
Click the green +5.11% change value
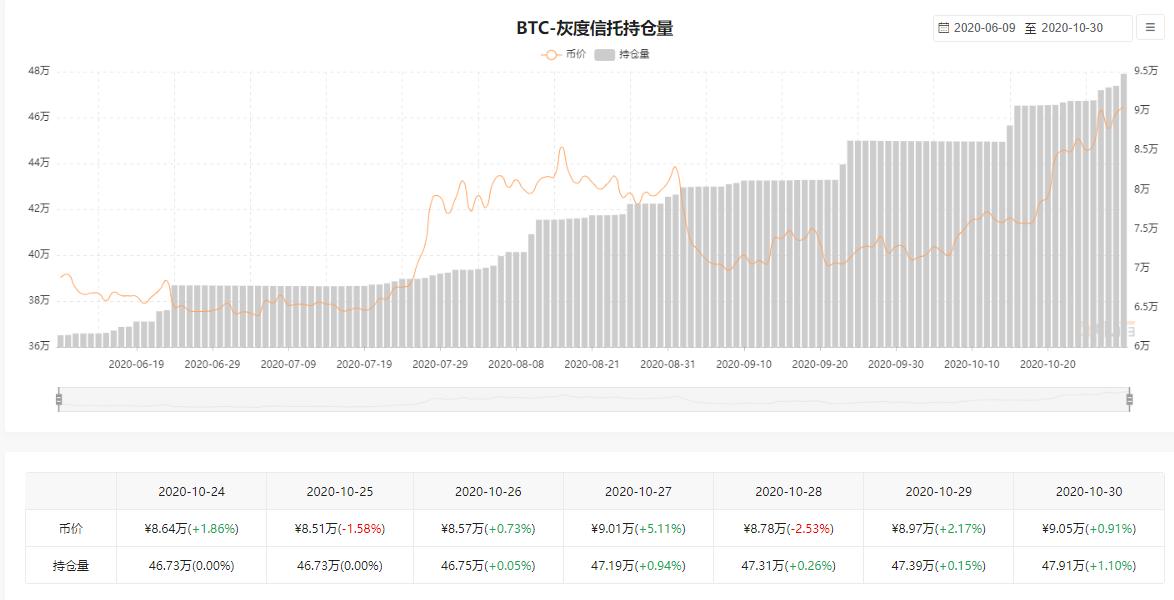662,526
